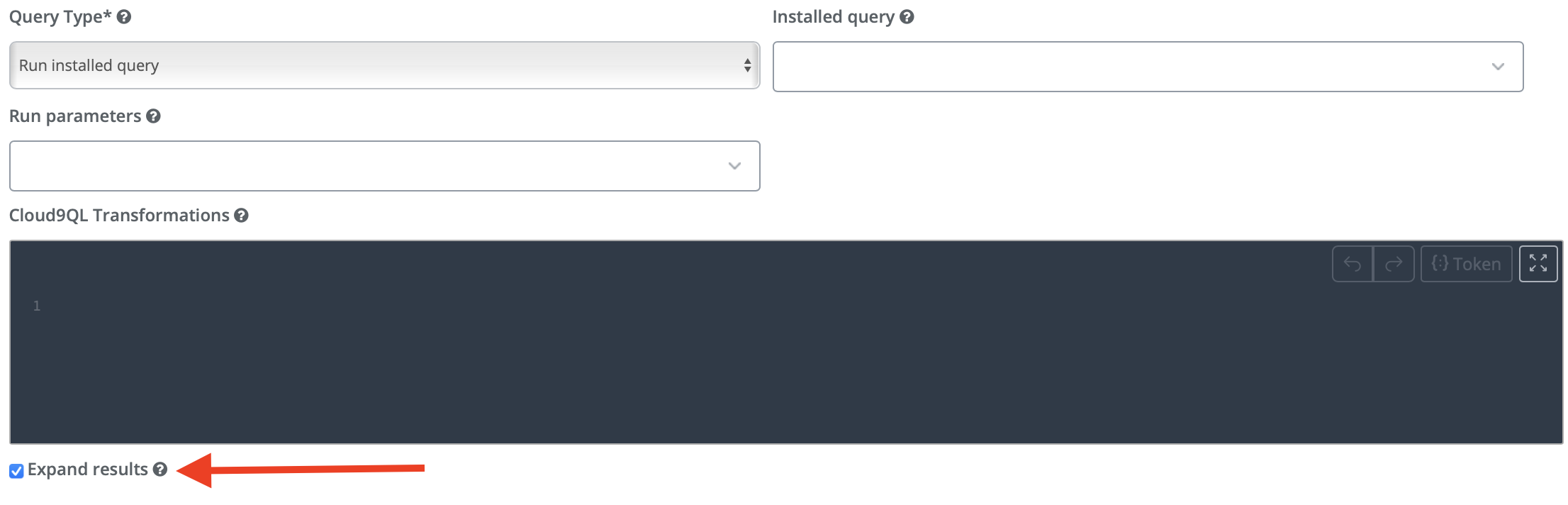Click the Expand results help icon
This screenshot has width=1568, height=505.
click(160, 470)
